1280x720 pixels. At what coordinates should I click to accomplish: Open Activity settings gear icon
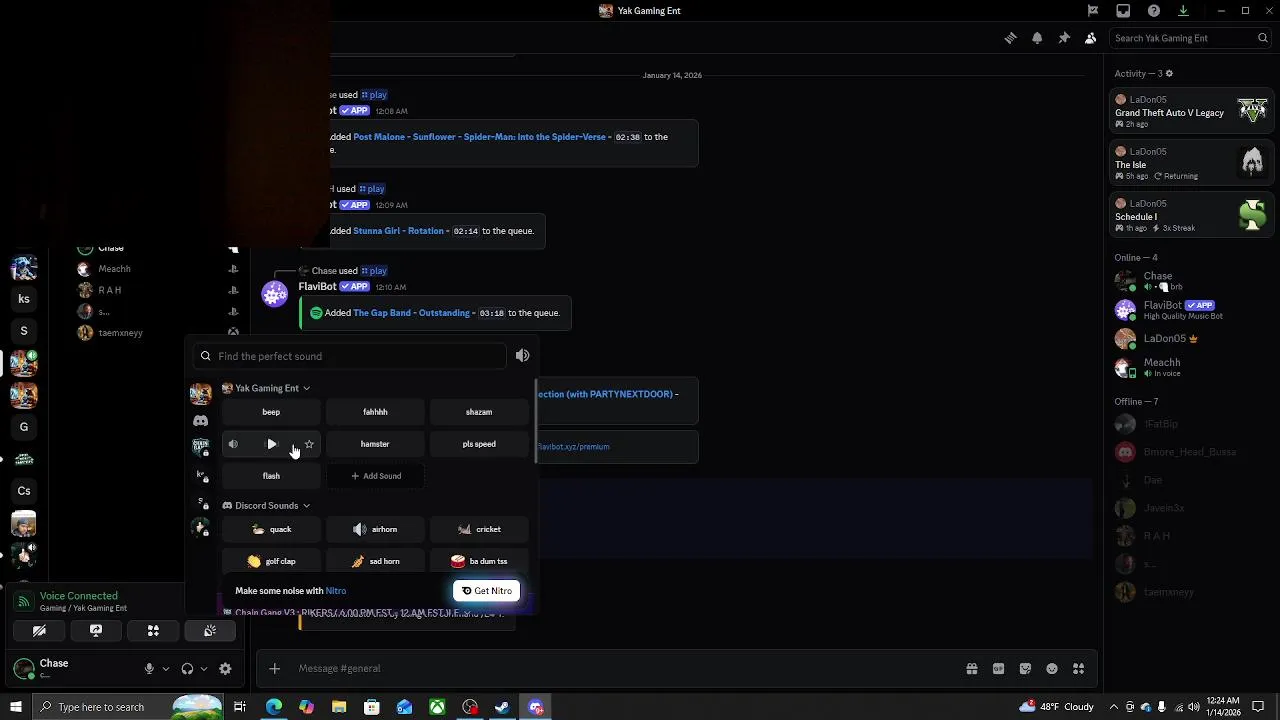[x=1169, y=74]
